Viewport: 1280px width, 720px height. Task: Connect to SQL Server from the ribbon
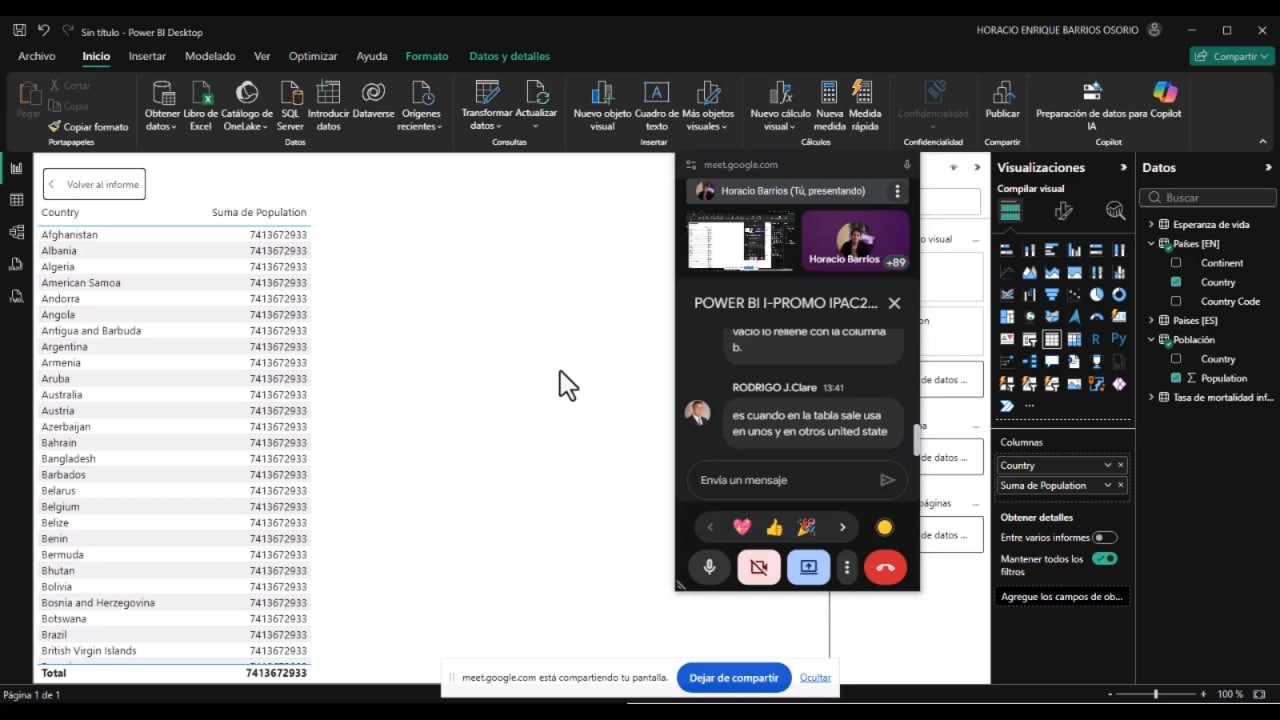tap(291, 107)
